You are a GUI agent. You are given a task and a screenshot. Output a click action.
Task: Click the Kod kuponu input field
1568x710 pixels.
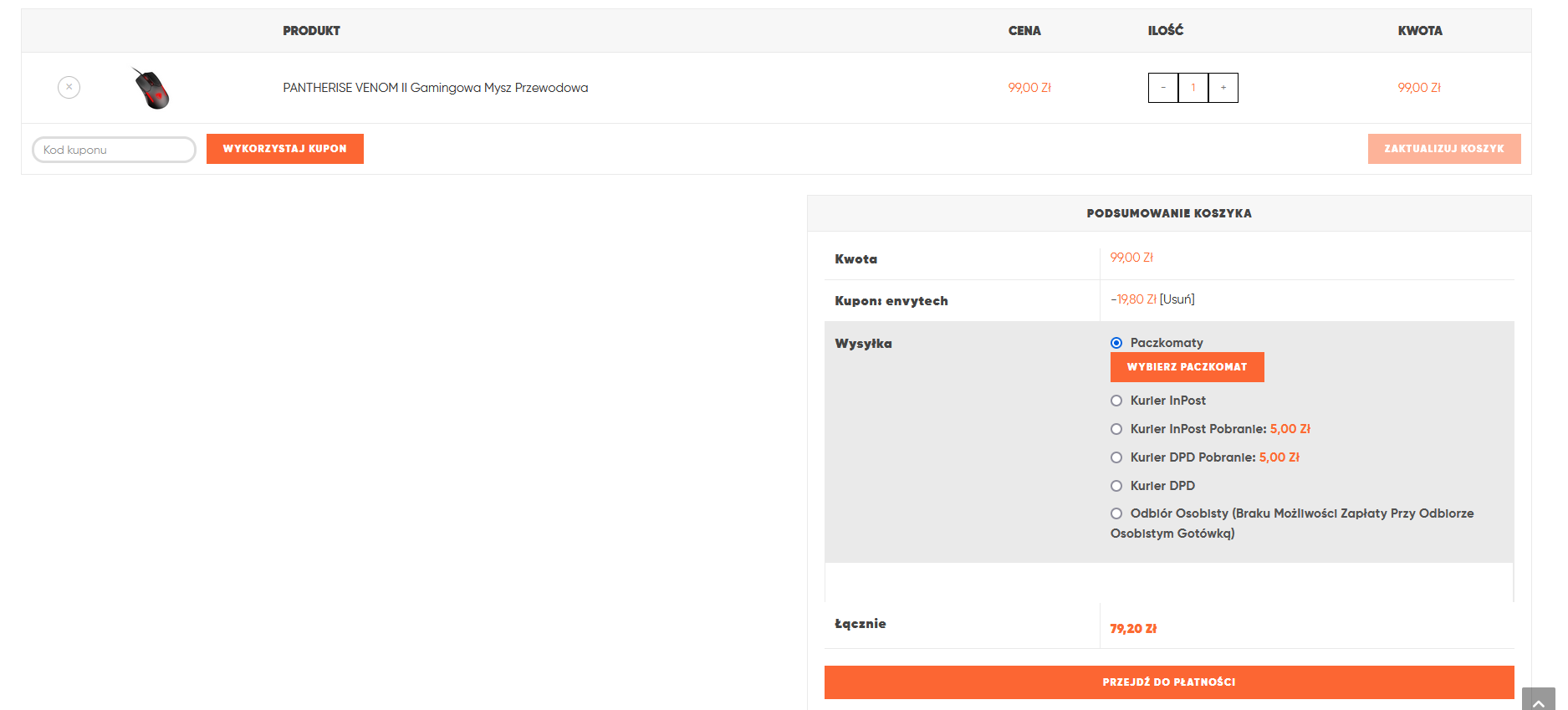click(x=114, y=150)
